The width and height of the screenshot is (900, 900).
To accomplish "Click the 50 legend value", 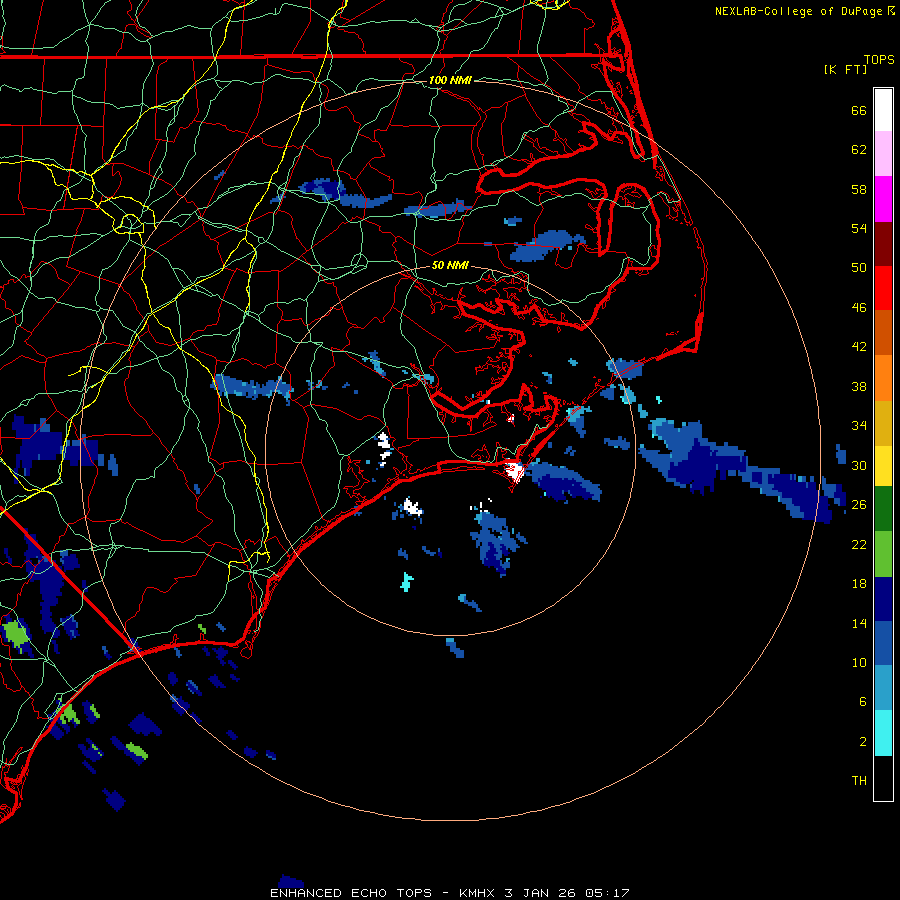I will point(859,267).
